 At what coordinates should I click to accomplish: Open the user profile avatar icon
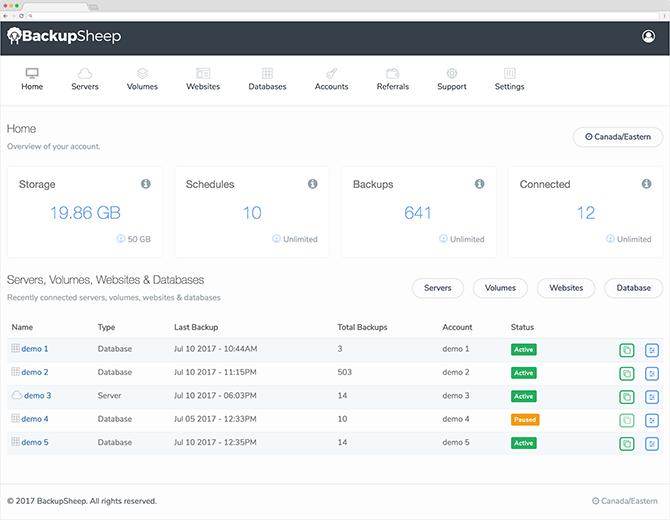648,36
